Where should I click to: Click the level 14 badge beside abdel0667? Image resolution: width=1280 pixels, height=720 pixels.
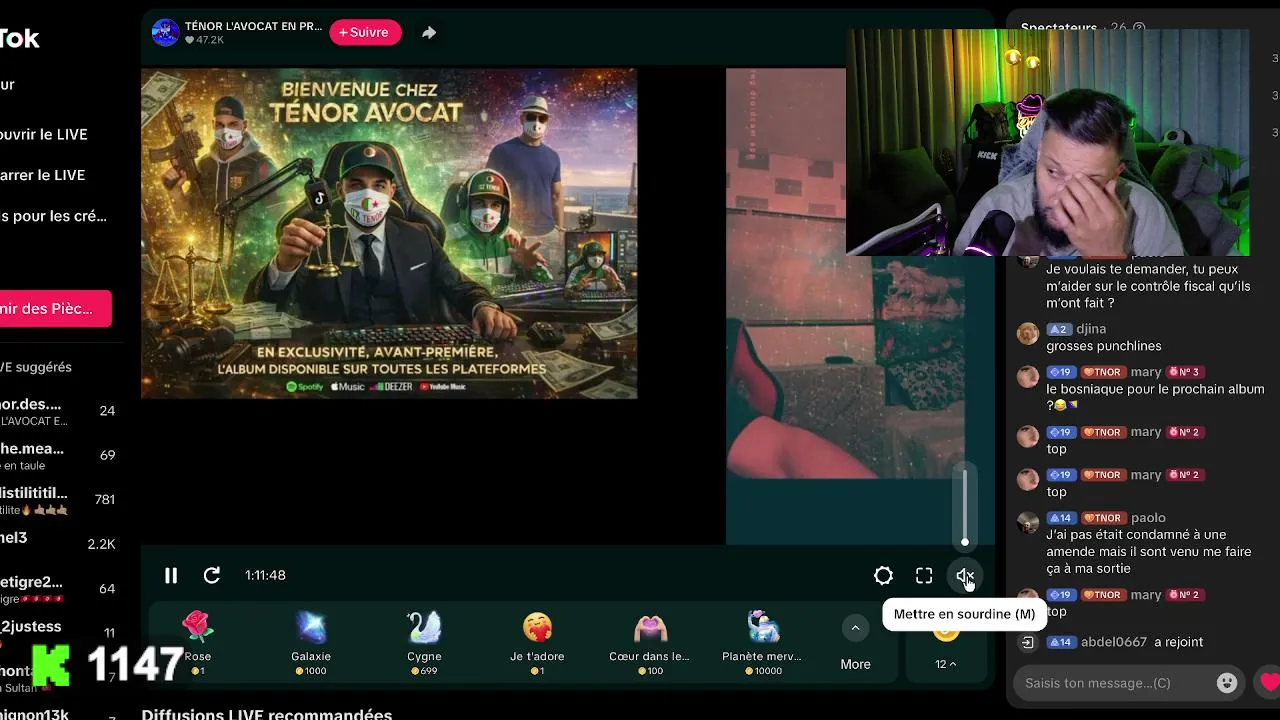(1060, 642)
